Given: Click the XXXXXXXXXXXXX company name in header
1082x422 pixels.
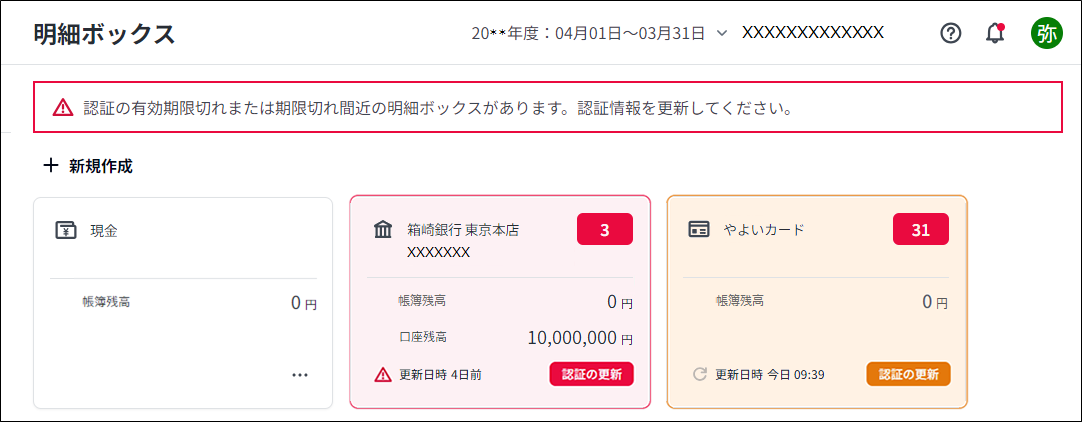Looking at the screenshot, I should [x=812, y=32].
